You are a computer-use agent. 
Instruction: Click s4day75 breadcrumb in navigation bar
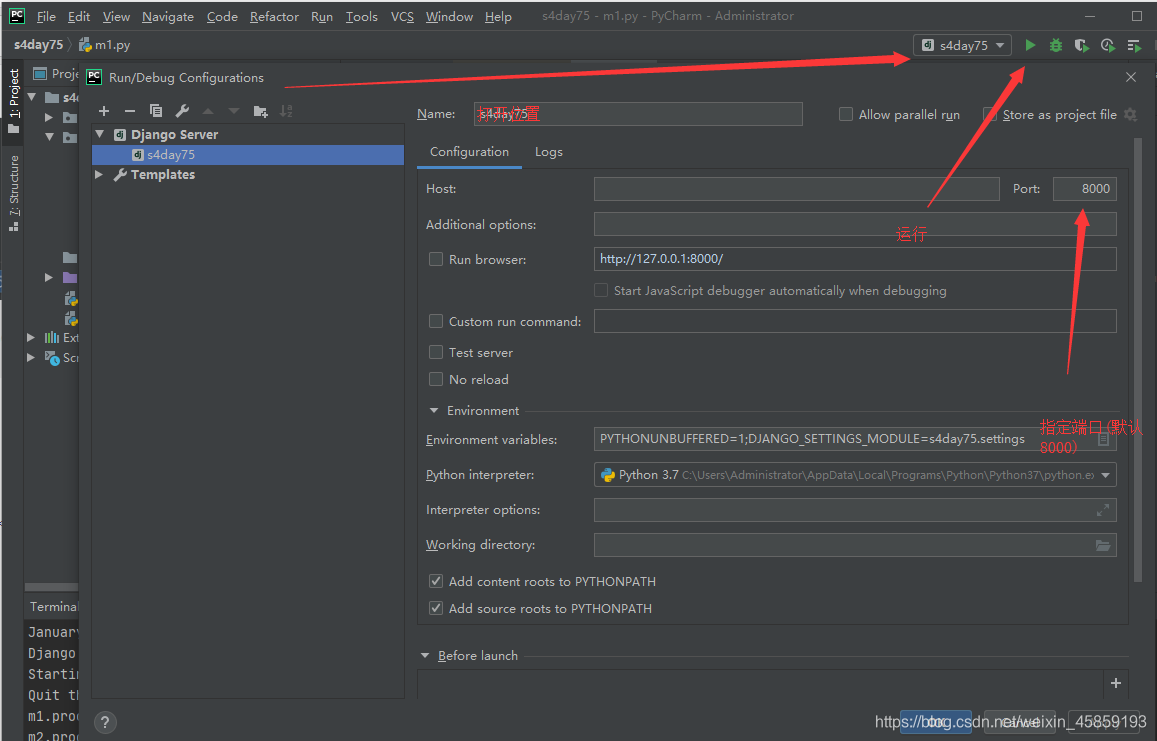(x=38, y=45)
